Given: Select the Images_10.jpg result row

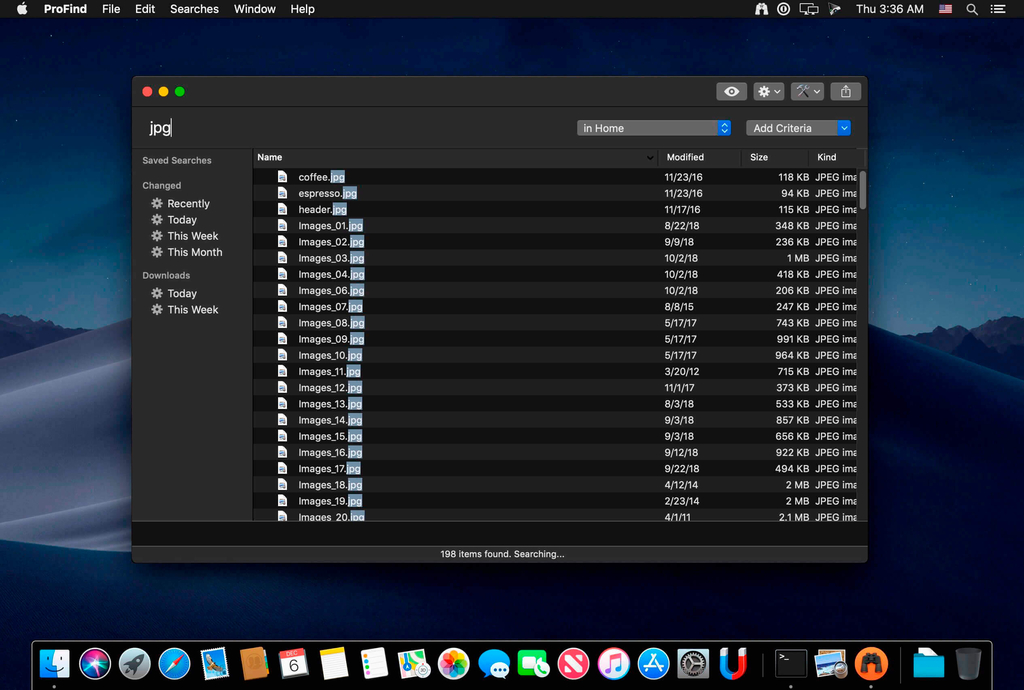Looking at the screenshot, I should pyautogui.click(x=330, y=356).
